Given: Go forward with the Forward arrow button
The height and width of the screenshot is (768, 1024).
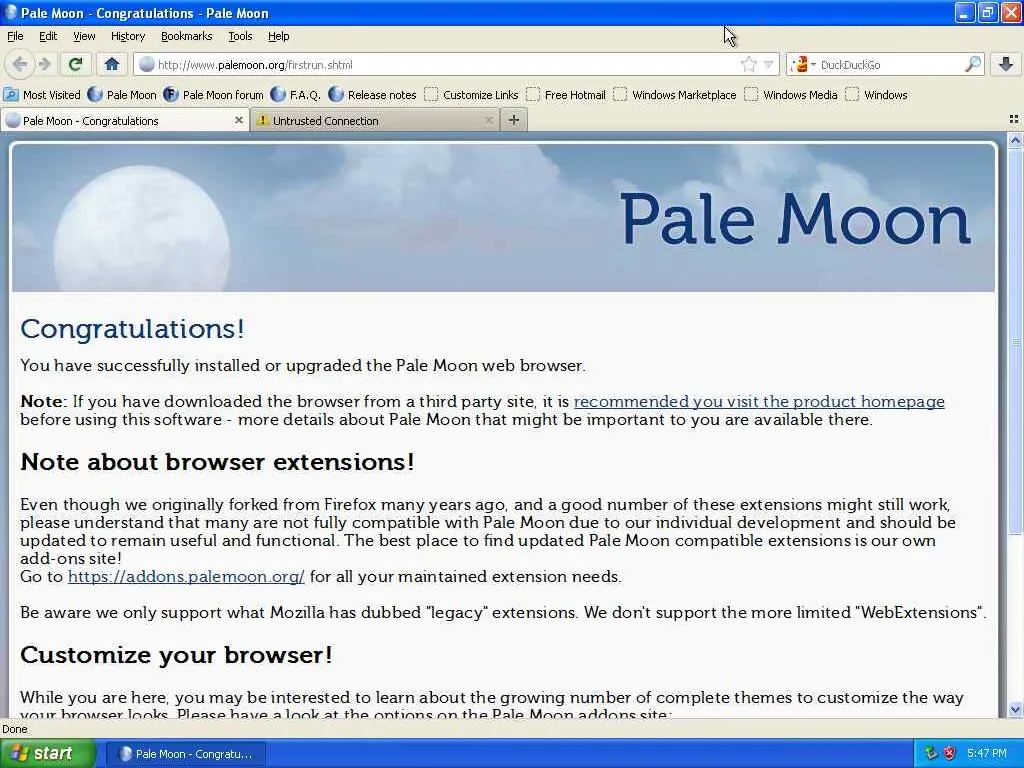Looking at the screenshot, I should 44,64.
